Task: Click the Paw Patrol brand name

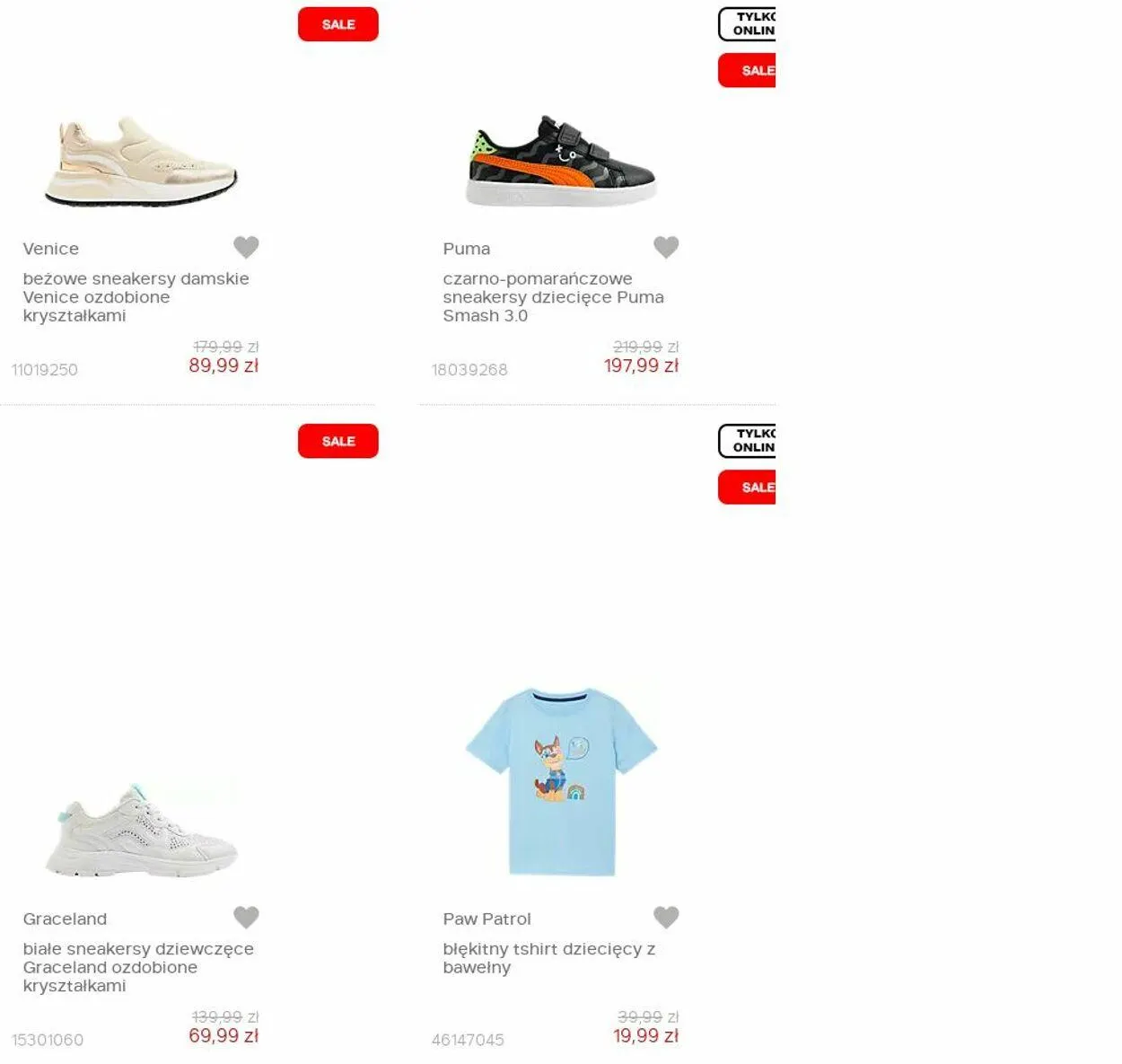Action: (486, 919)
